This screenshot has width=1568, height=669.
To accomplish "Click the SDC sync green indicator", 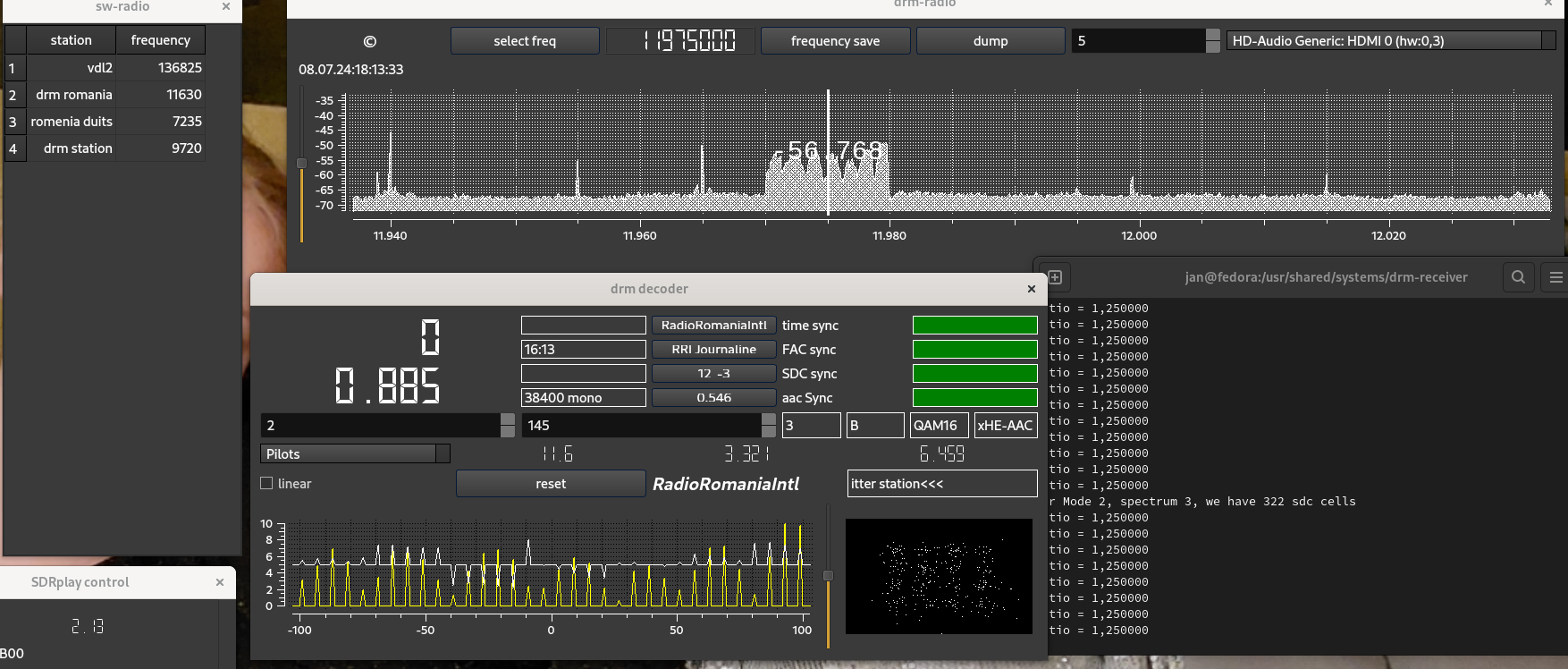I will pos(975,374).
